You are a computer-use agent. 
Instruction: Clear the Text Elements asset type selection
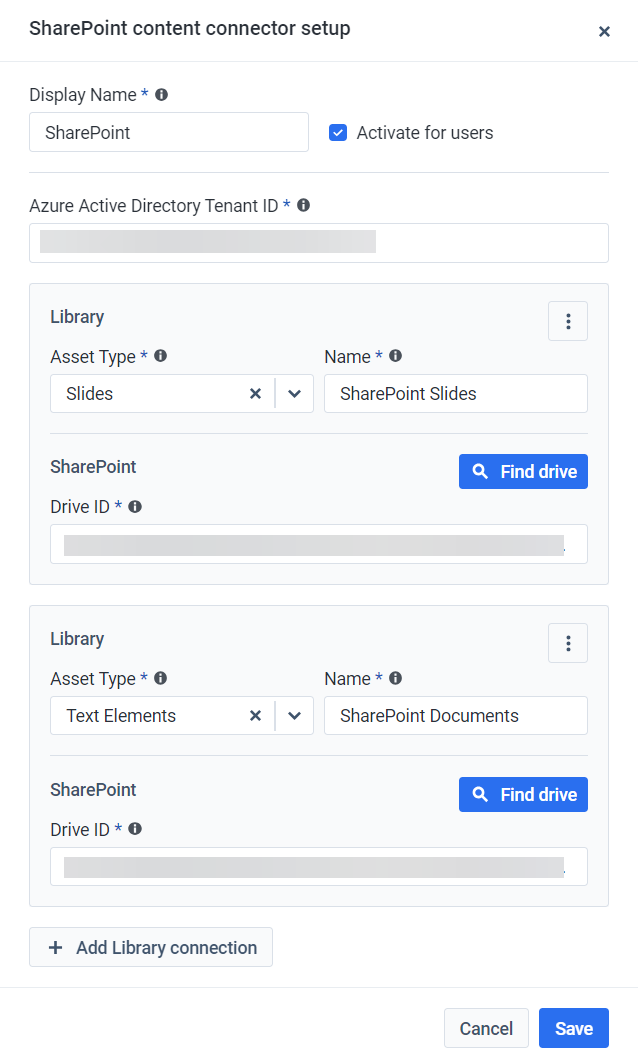coord(256,716)
